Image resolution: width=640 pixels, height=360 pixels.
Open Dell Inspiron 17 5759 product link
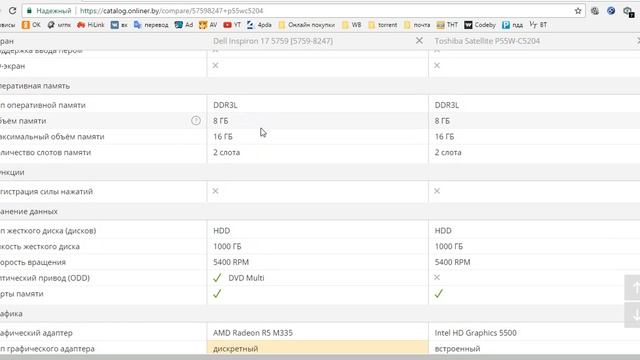[x=273, y=41]
